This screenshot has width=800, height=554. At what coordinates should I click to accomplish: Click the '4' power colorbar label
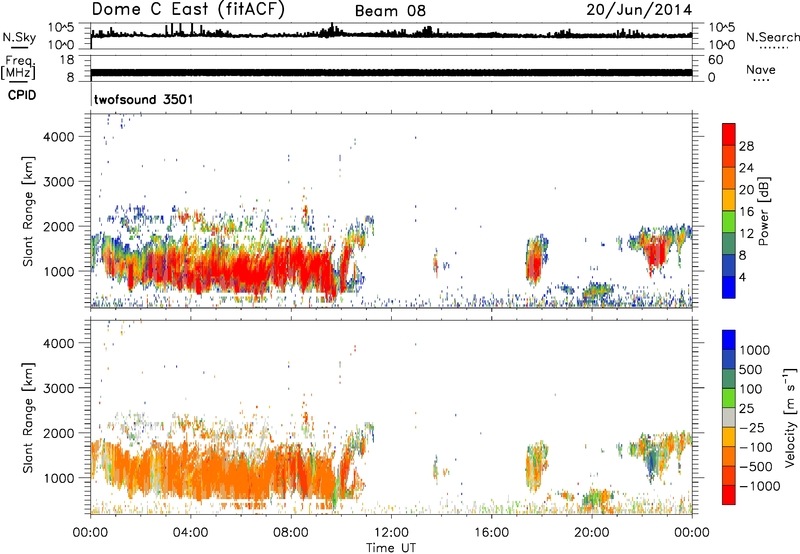pyautogui.click(x=742, y=277)
